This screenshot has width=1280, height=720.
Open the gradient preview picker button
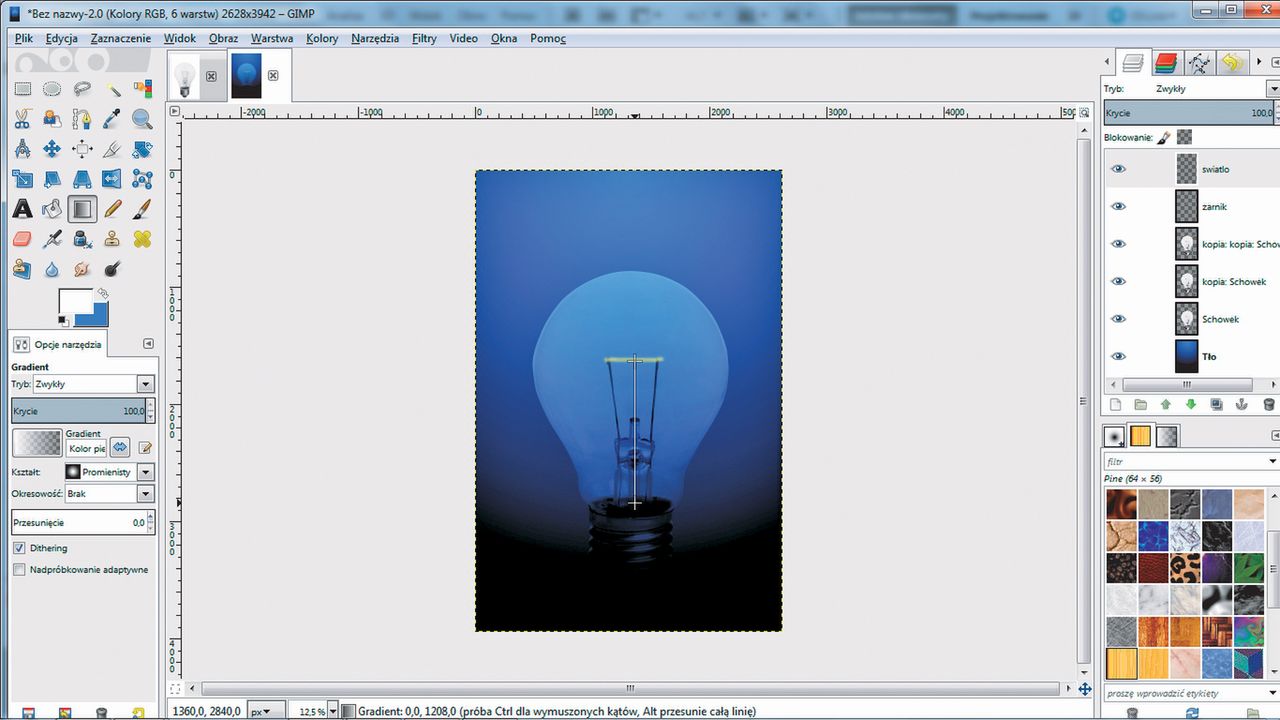pos(37,443)
